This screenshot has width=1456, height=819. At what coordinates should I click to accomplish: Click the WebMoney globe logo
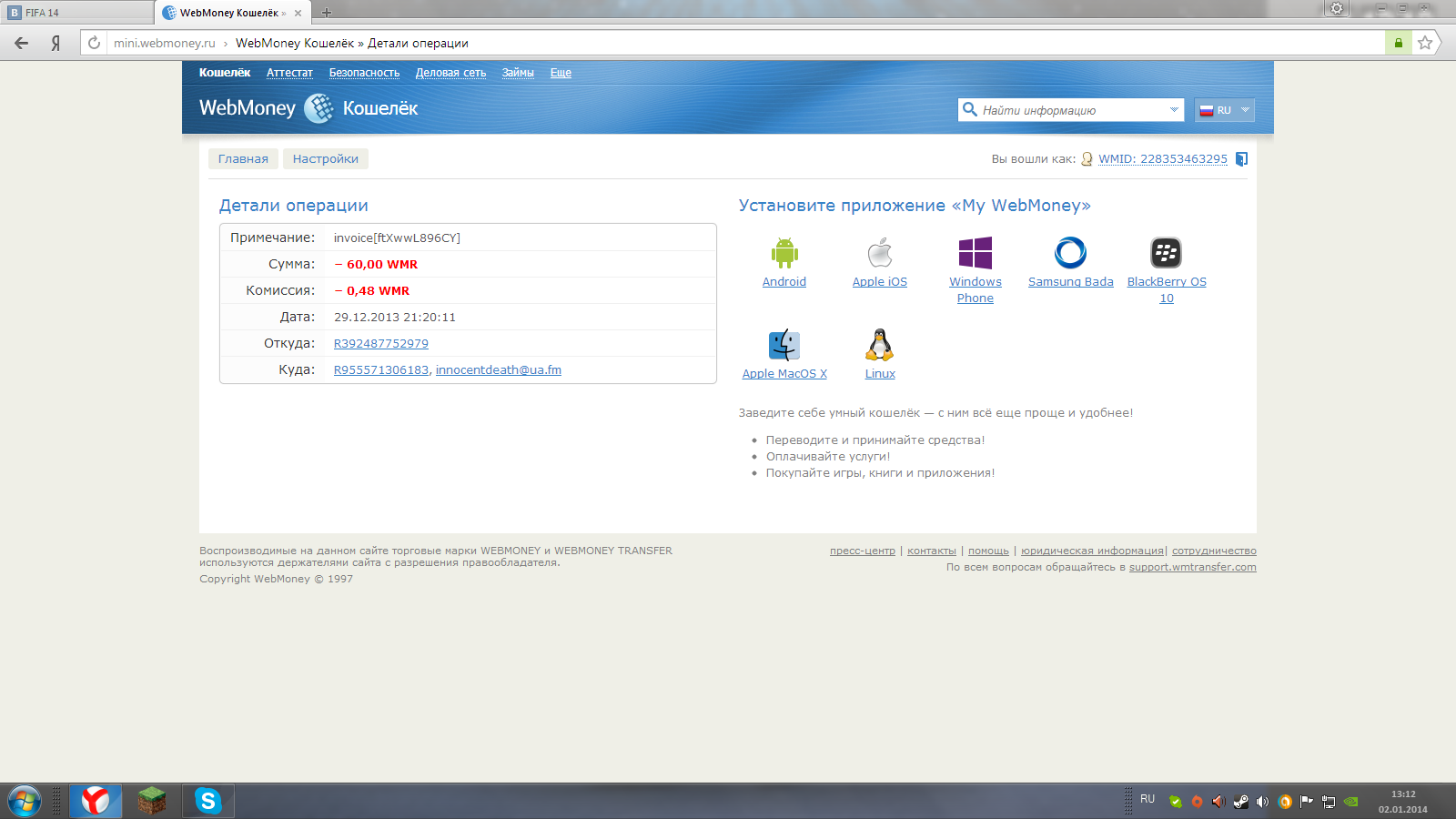(318, 108)
